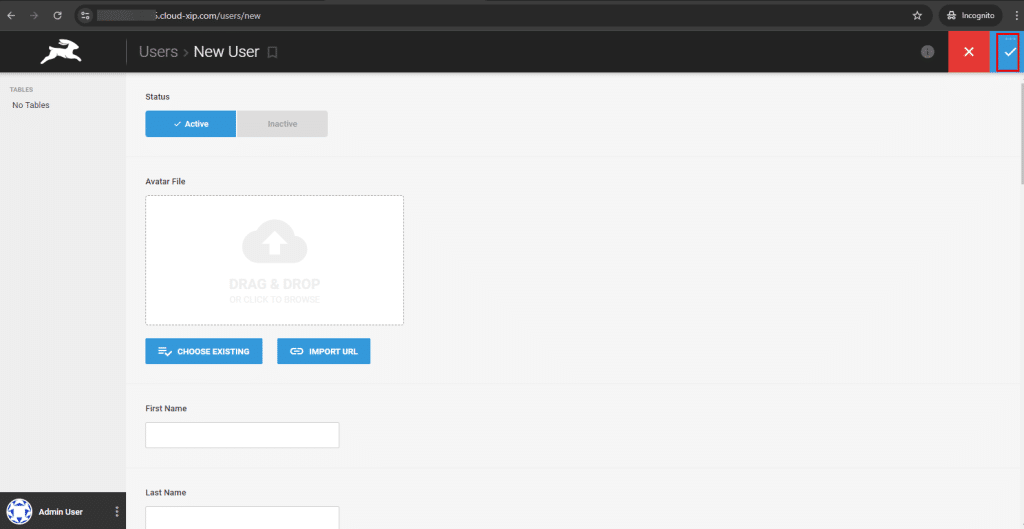Click Import URL button
Viewport: 1024px width, 529px height.
click(x=324, y=351)
